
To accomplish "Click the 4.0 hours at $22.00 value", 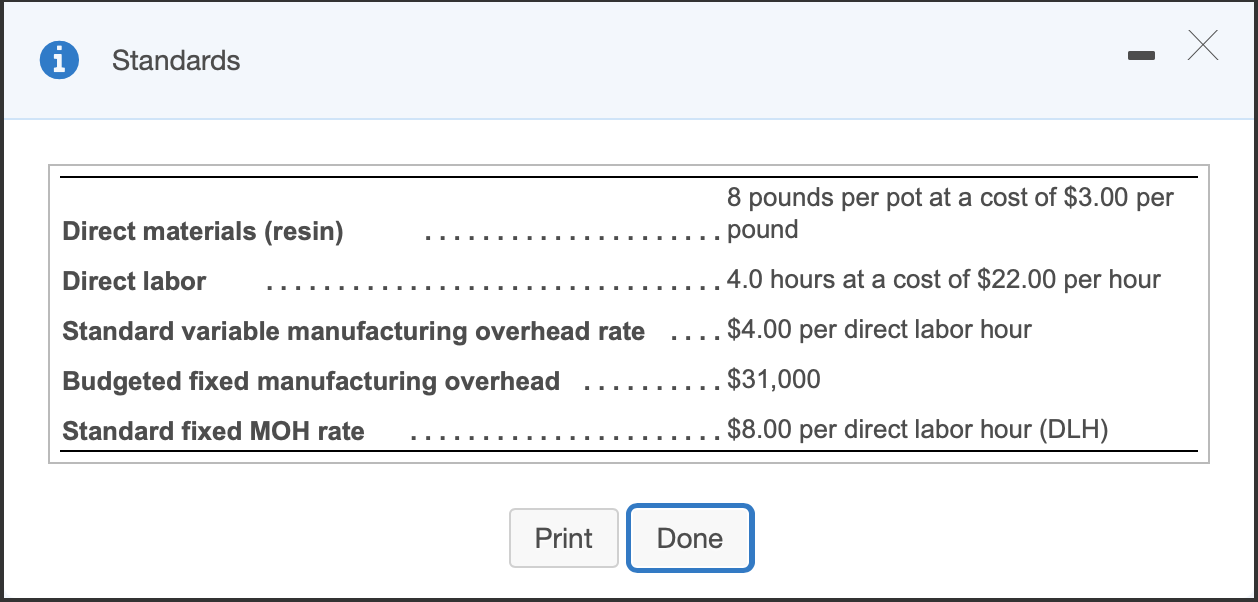I will click(943, 279).
